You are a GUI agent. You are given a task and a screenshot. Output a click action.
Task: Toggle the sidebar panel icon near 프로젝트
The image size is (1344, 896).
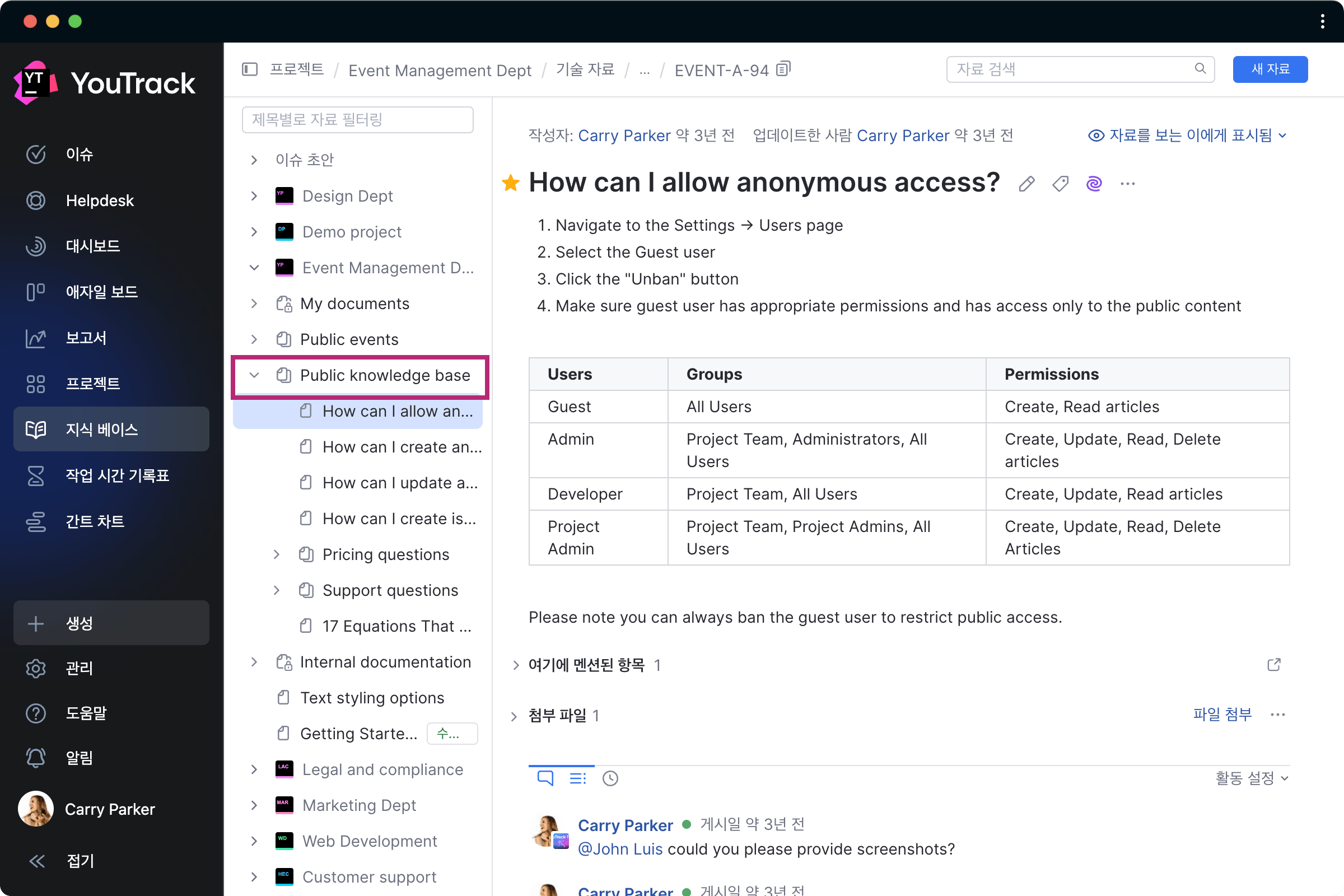pyautogui.click(x=250, y=69)
